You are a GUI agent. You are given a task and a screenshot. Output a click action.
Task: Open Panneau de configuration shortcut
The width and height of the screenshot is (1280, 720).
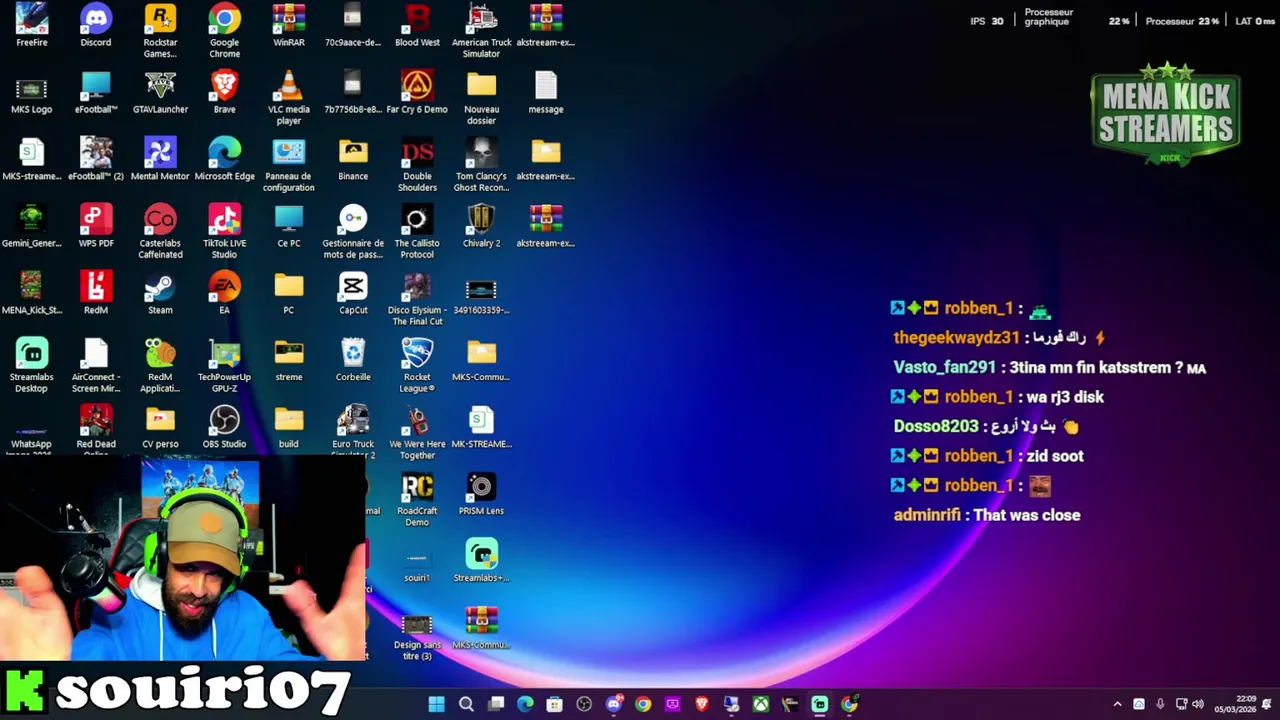[x=289, y=164]
